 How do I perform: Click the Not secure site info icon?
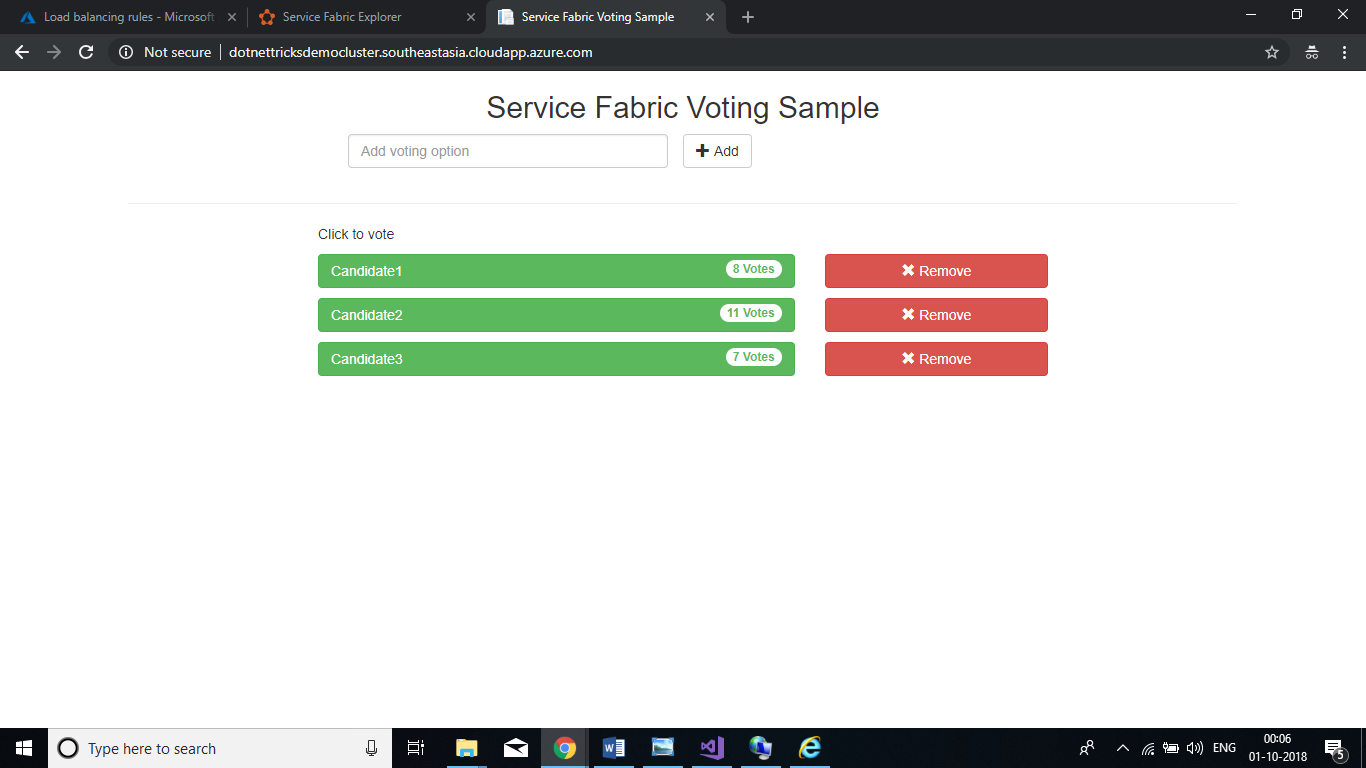coord(126,52)
